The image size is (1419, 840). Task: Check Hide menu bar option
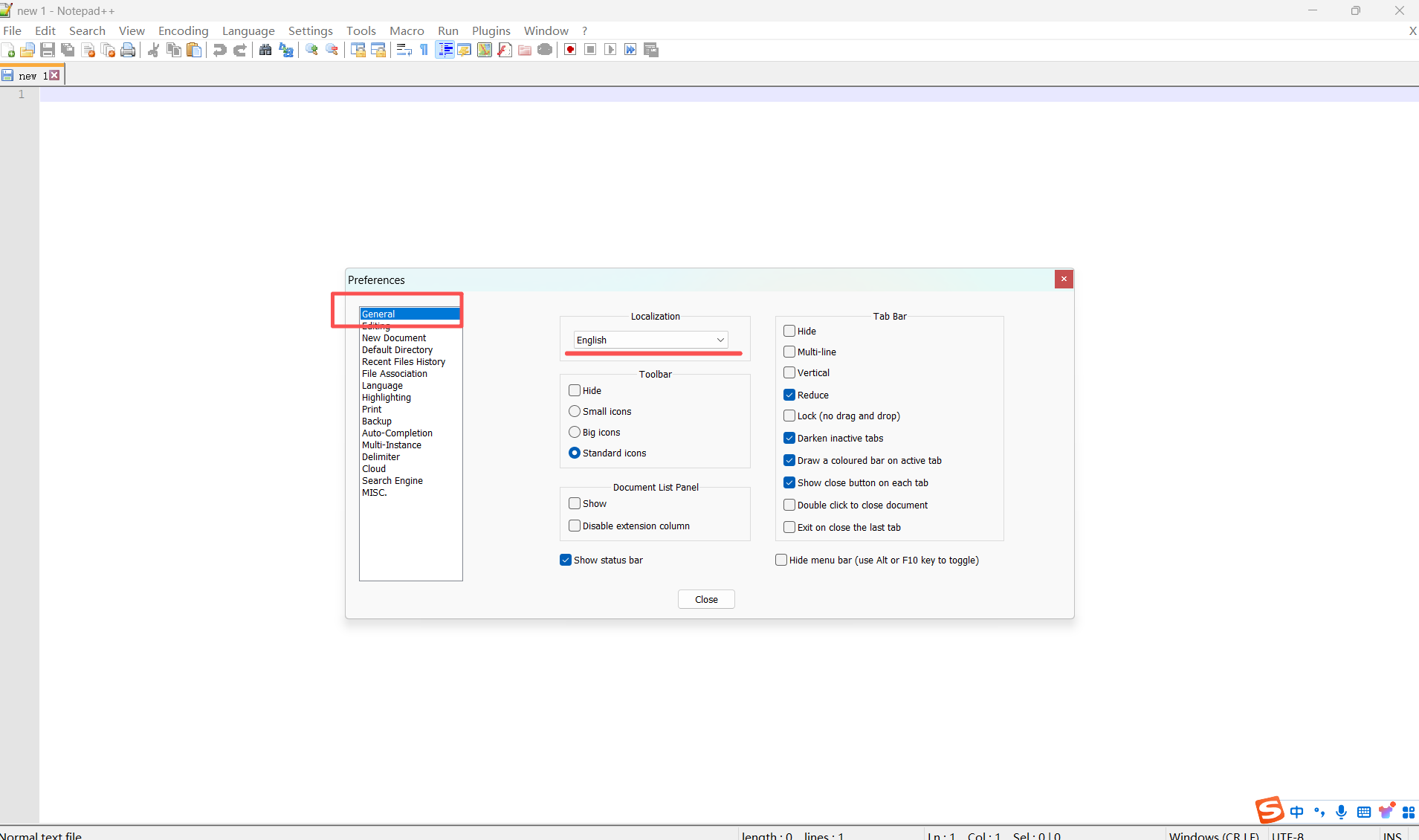tap(781, 560)
